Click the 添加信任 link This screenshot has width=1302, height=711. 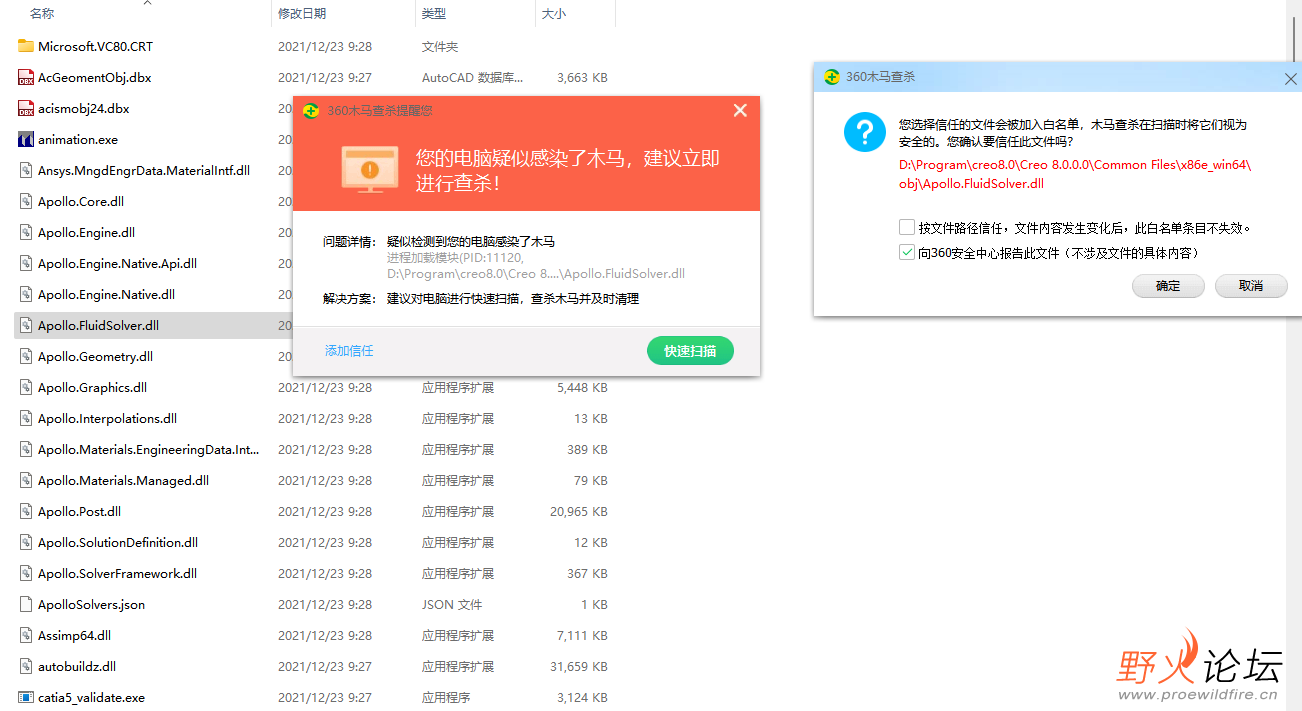pos(349,351)
